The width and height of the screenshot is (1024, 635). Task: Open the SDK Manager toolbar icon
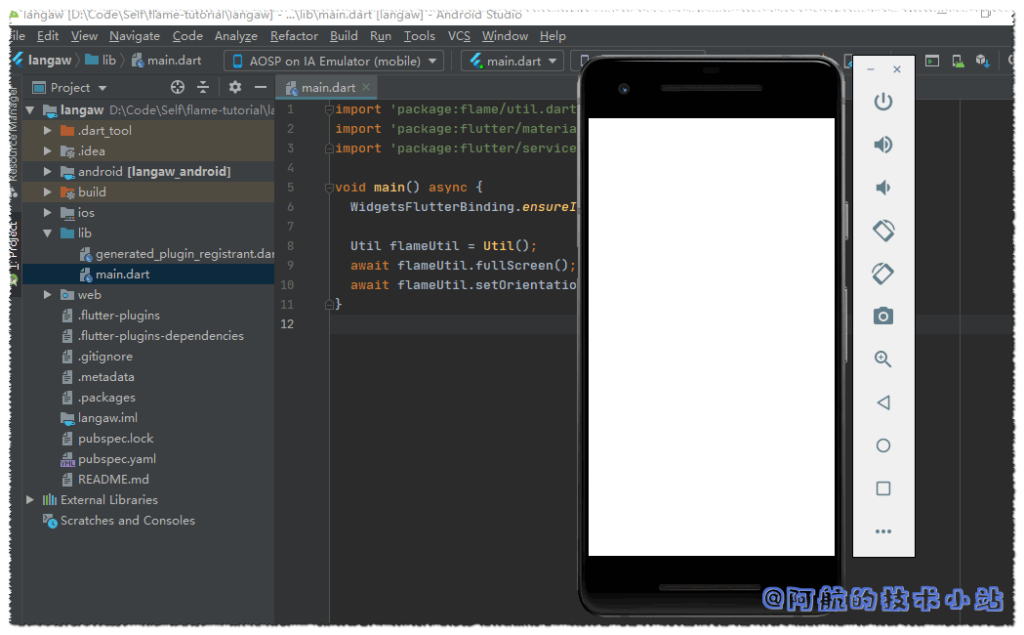tap(982, 61)
